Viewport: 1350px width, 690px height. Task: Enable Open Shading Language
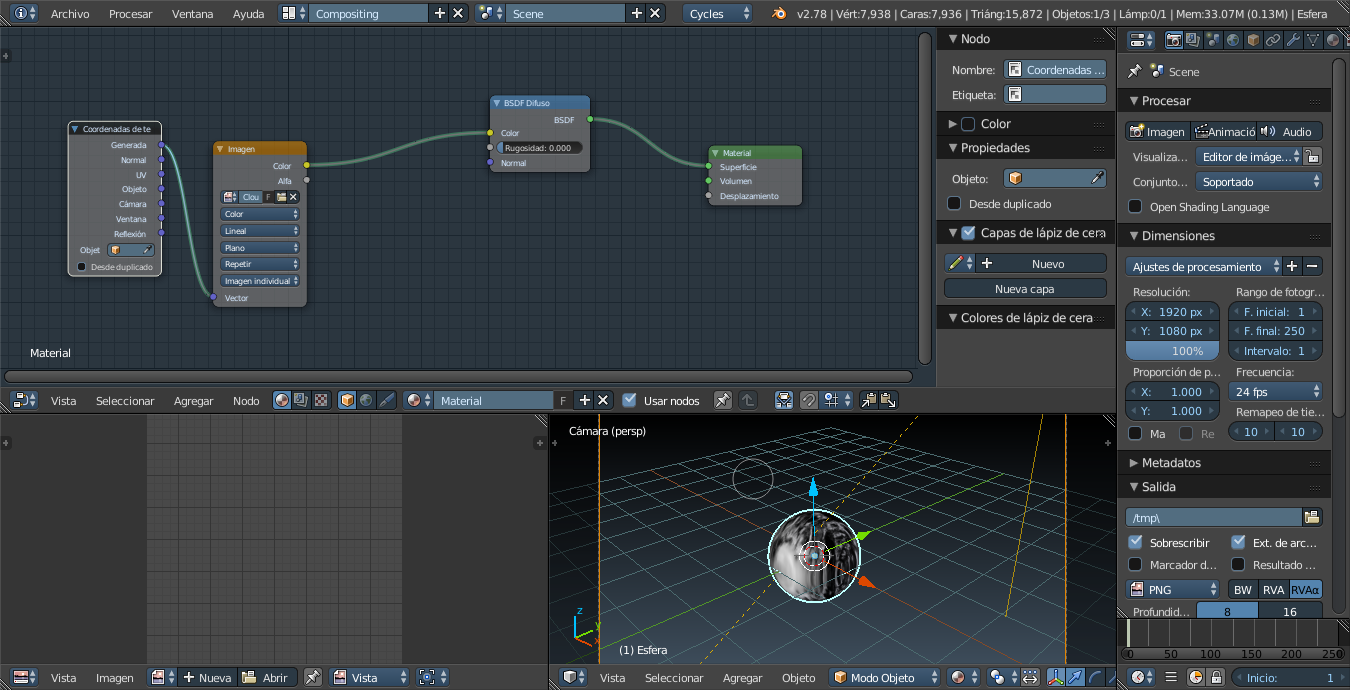[1135, 207]
